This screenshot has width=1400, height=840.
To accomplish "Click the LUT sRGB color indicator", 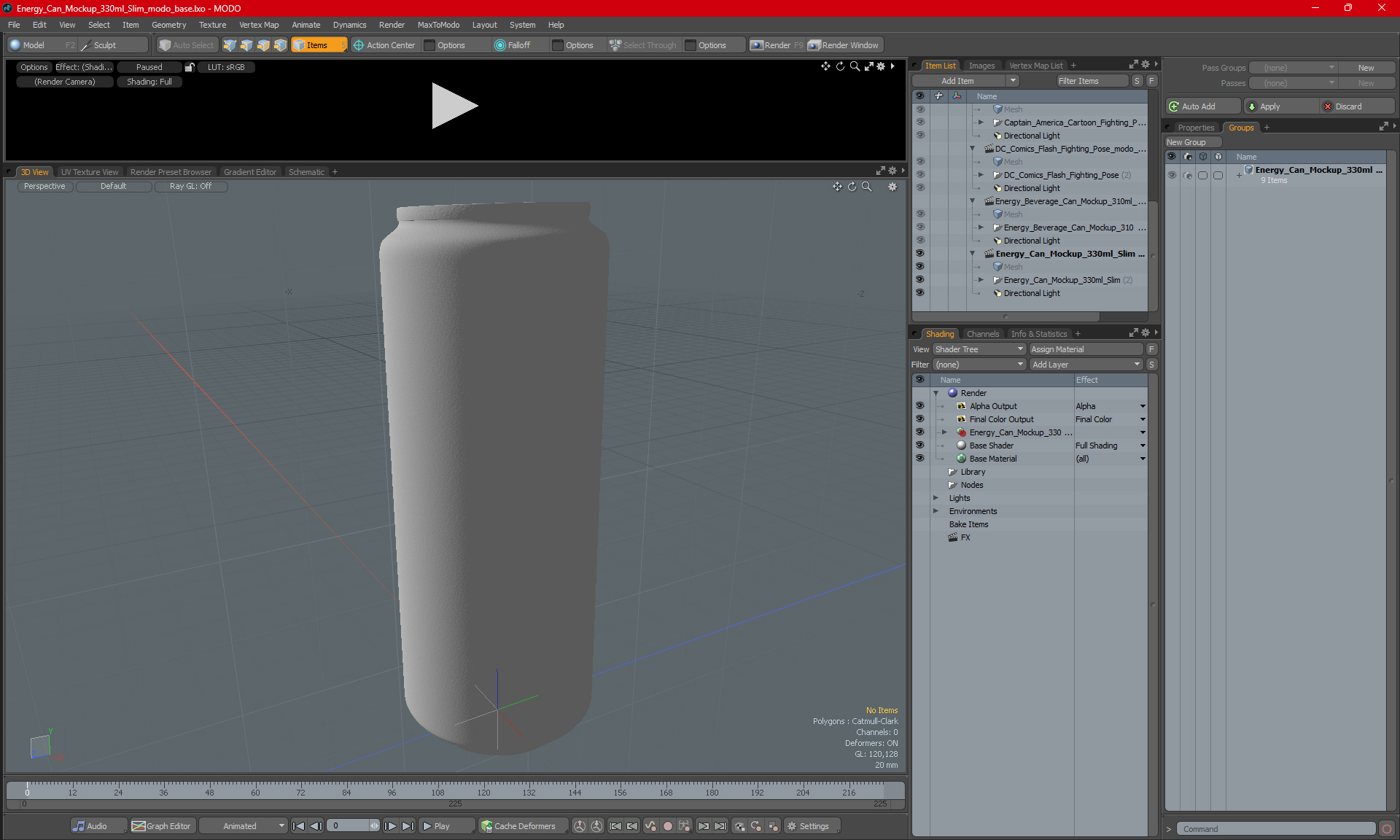I will pyautogui.click(x=228, y=67).
